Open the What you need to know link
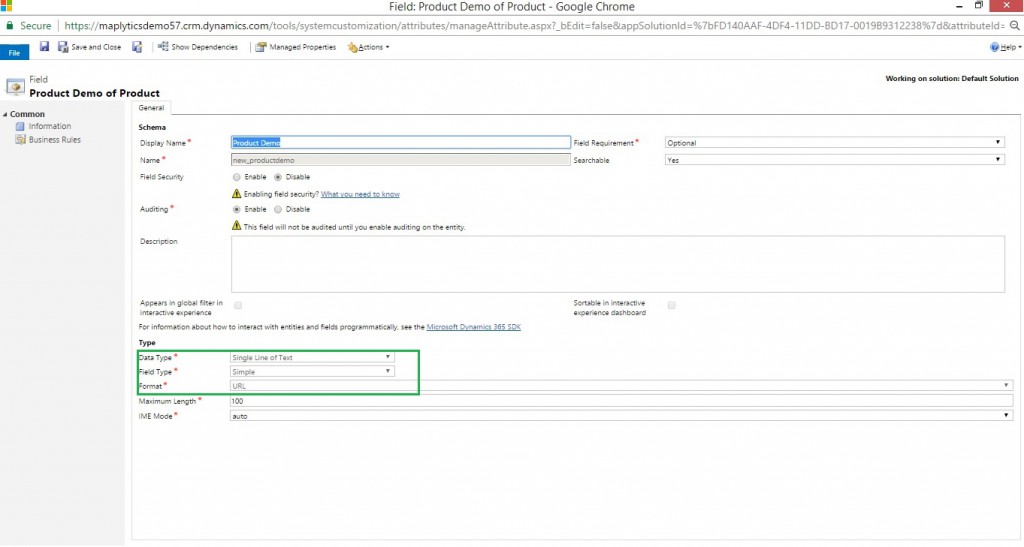Viewport: 1024px width, 547px height. click(360, 194)
